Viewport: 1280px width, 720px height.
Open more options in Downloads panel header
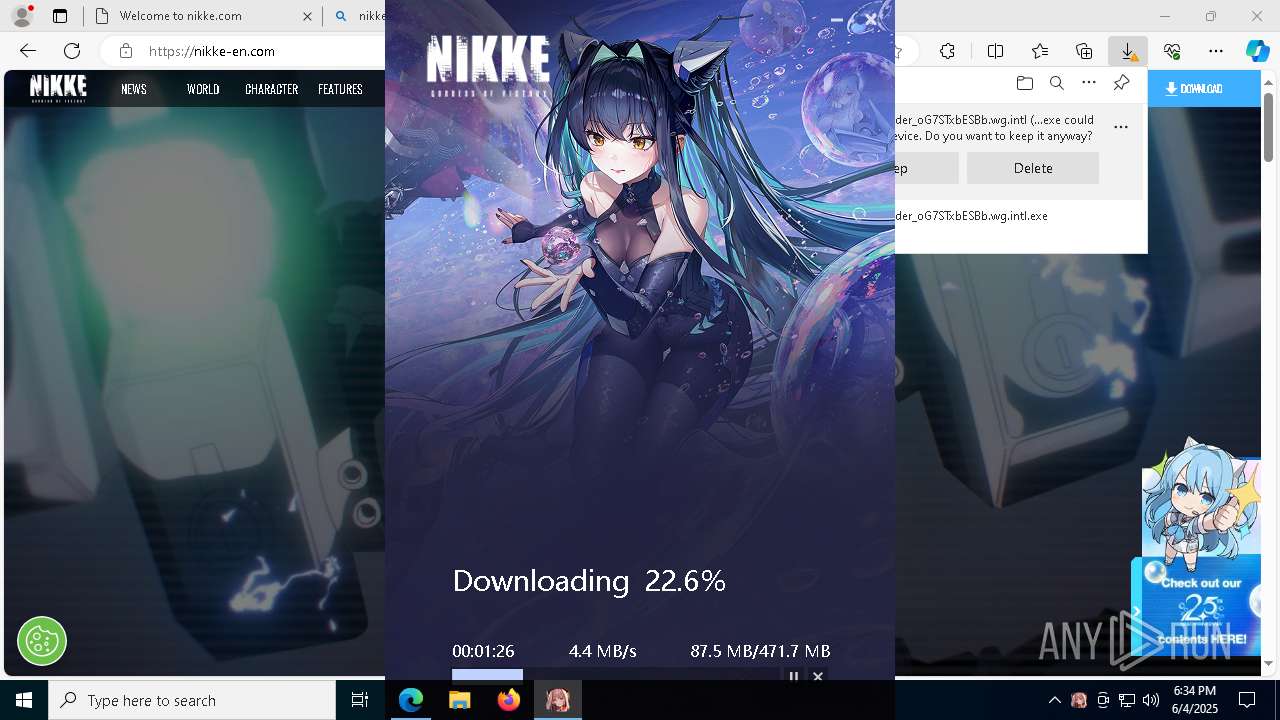tap(1089, 83)
